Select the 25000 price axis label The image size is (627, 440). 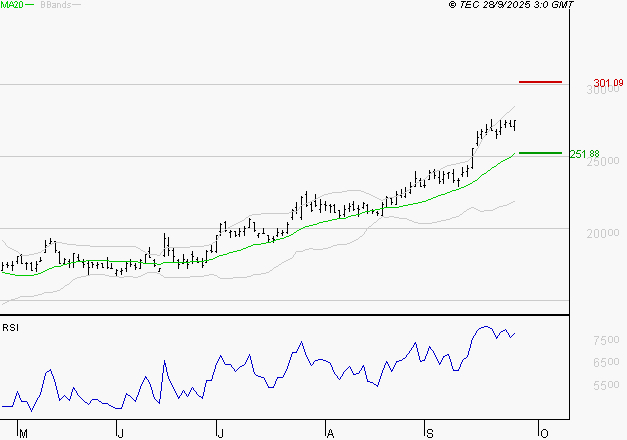point(603,161)
